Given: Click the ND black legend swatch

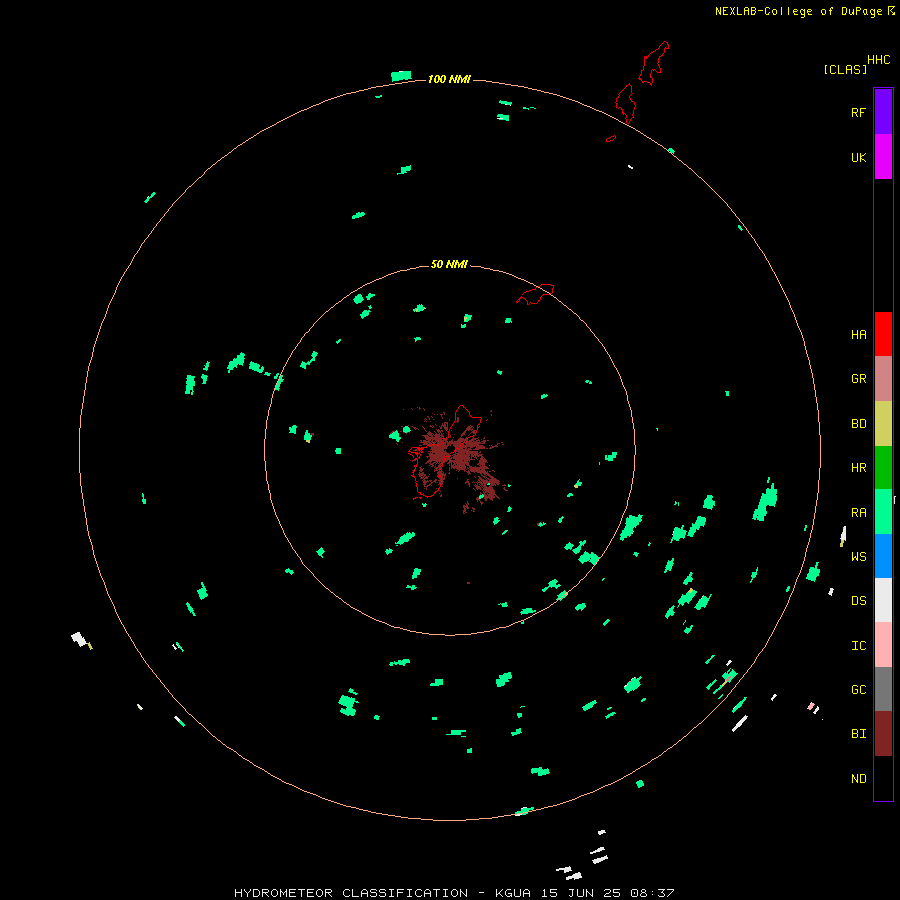Looking at the screenshot, I should coord(883,778).
